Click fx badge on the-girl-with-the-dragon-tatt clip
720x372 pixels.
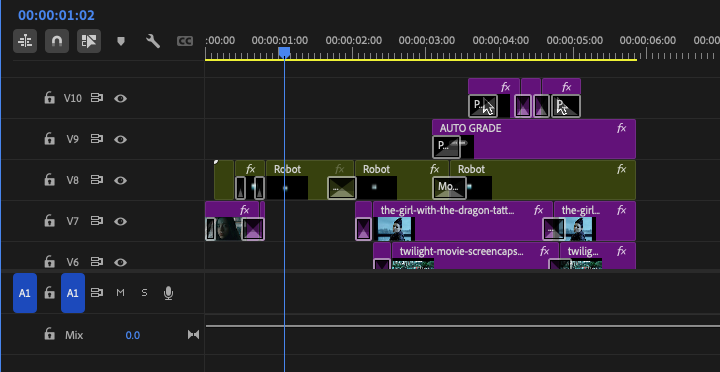(x=539, y=210)
